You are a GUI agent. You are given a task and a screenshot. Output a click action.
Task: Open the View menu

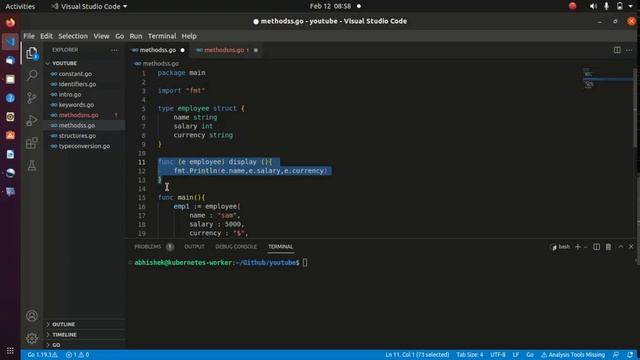point(101,36)
